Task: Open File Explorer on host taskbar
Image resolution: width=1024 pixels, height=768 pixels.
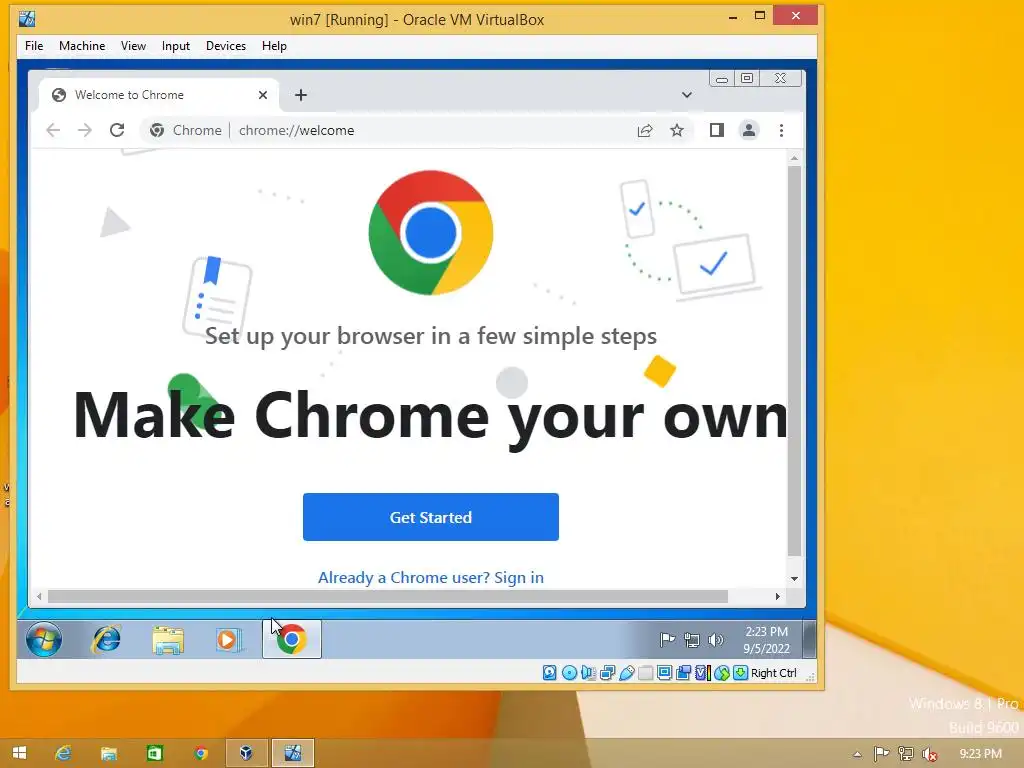Action: 108,754
